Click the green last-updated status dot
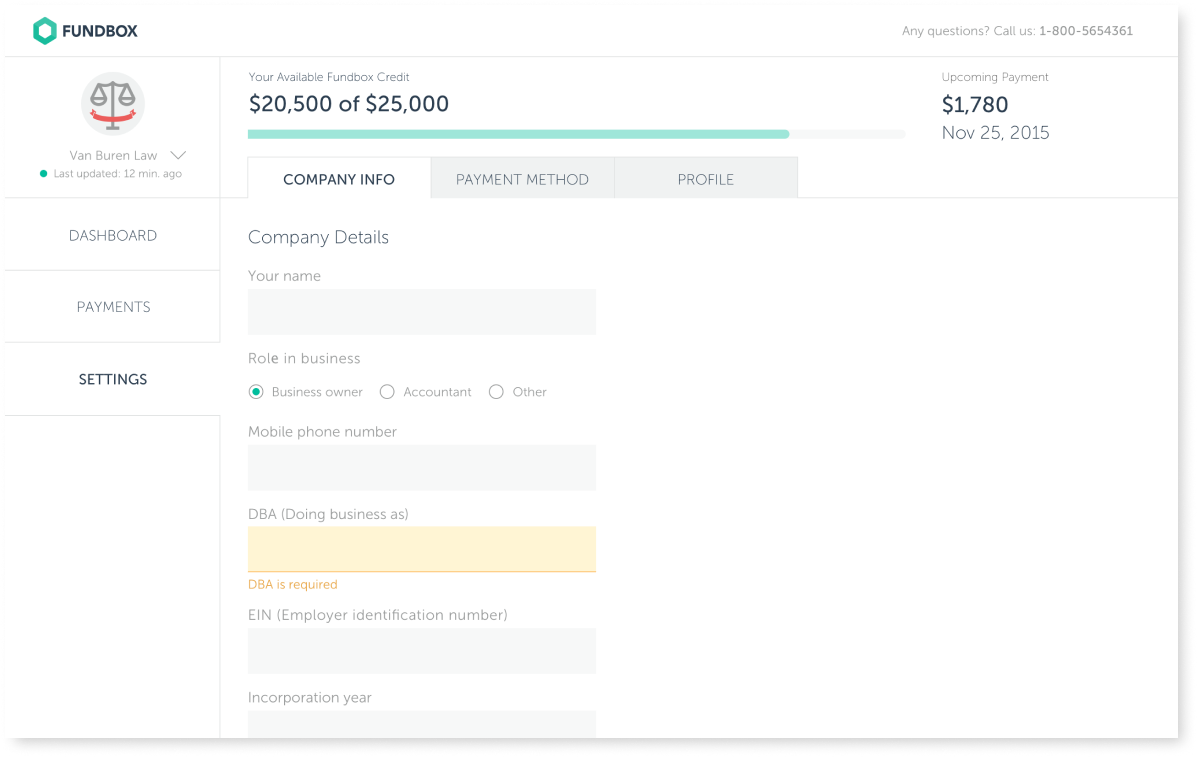Image resolution: width=1197 pixels, height=757 pixels. [44, 174]
